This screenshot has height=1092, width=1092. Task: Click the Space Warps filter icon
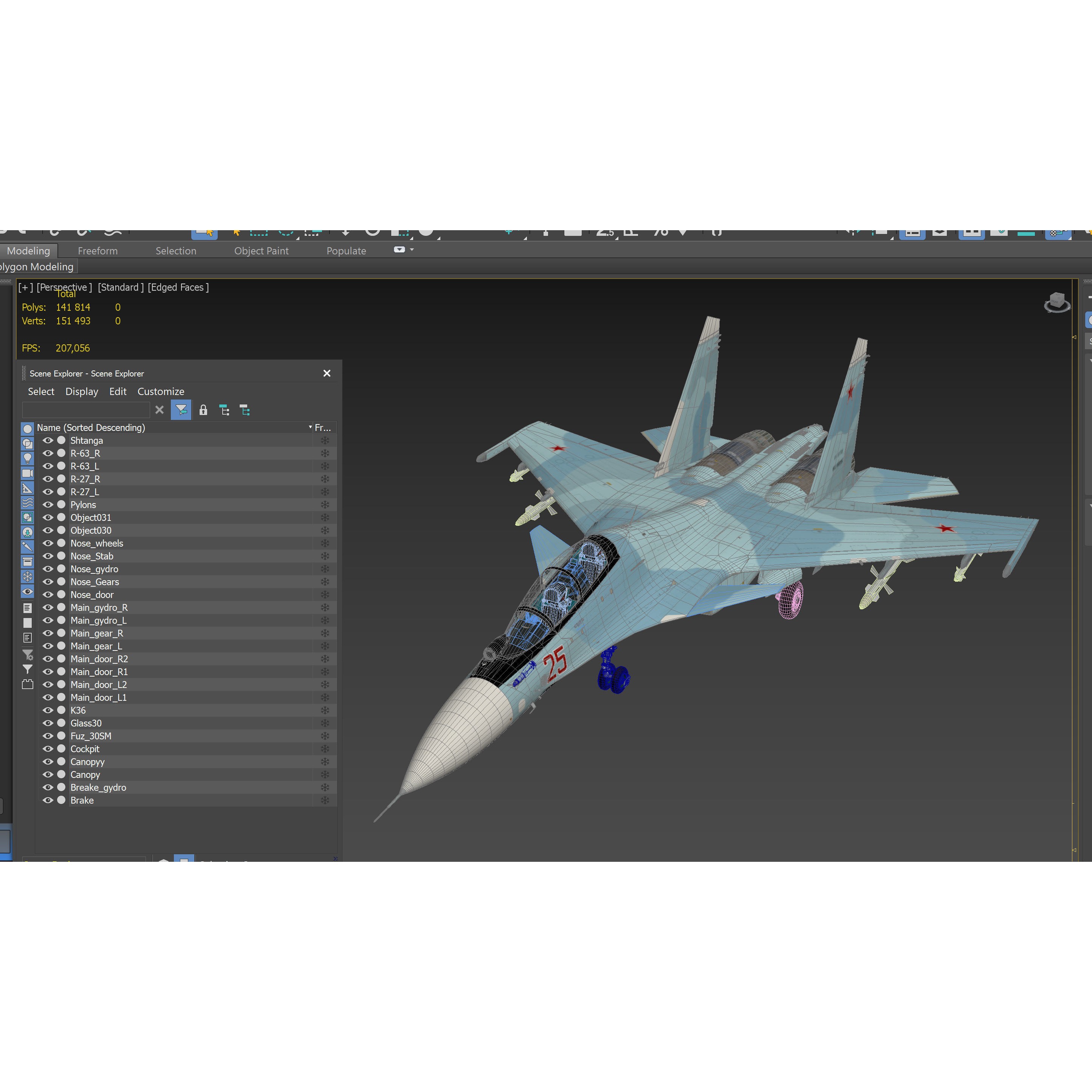coord(28,503)
